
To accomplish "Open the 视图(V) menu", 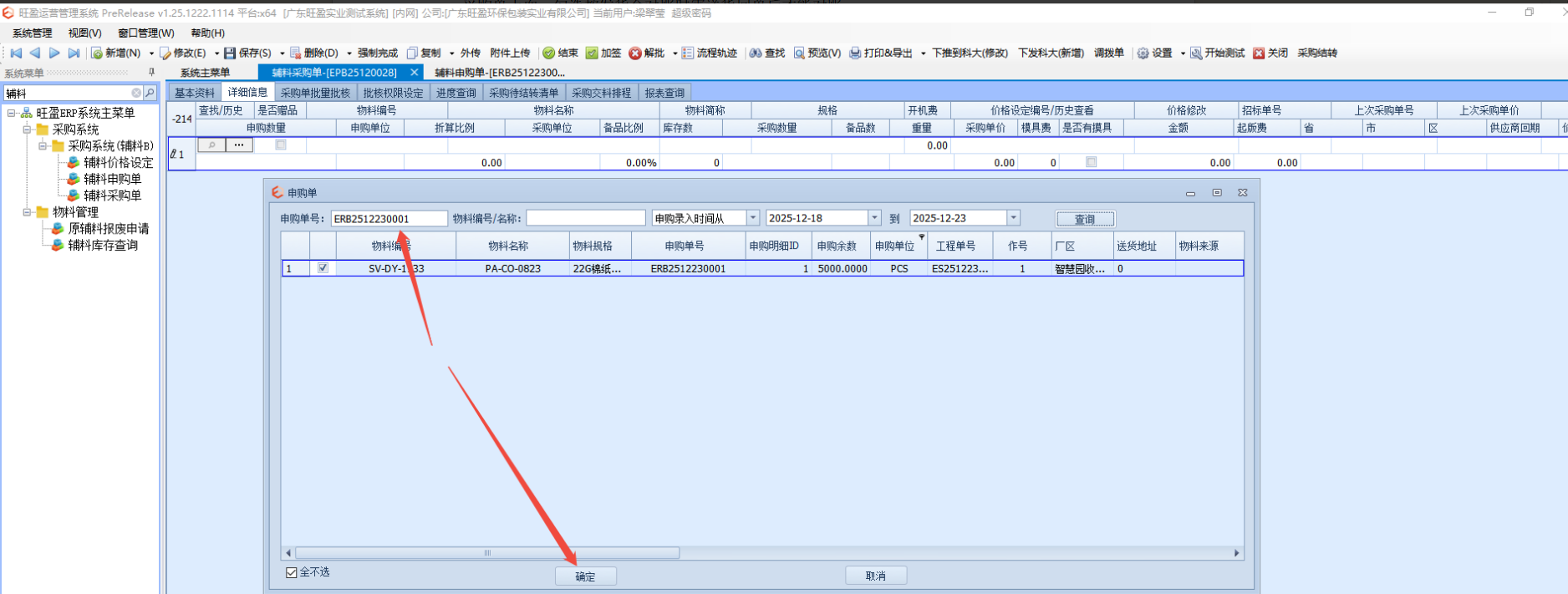I will tap(84, 33).
